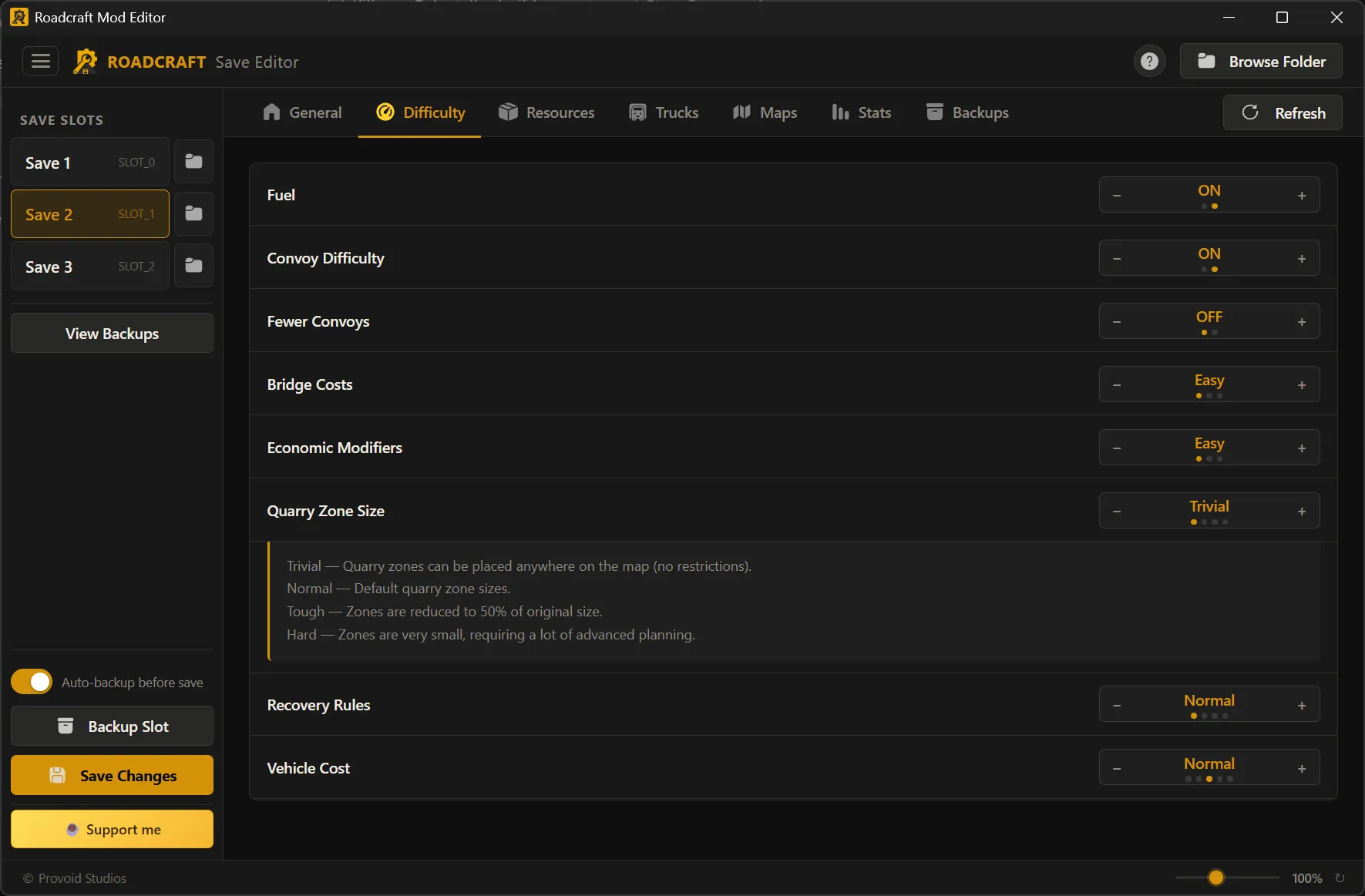The image size is (1365, 896).
Task: Open the folder for Save 1 slot
Action: point(193,162)
